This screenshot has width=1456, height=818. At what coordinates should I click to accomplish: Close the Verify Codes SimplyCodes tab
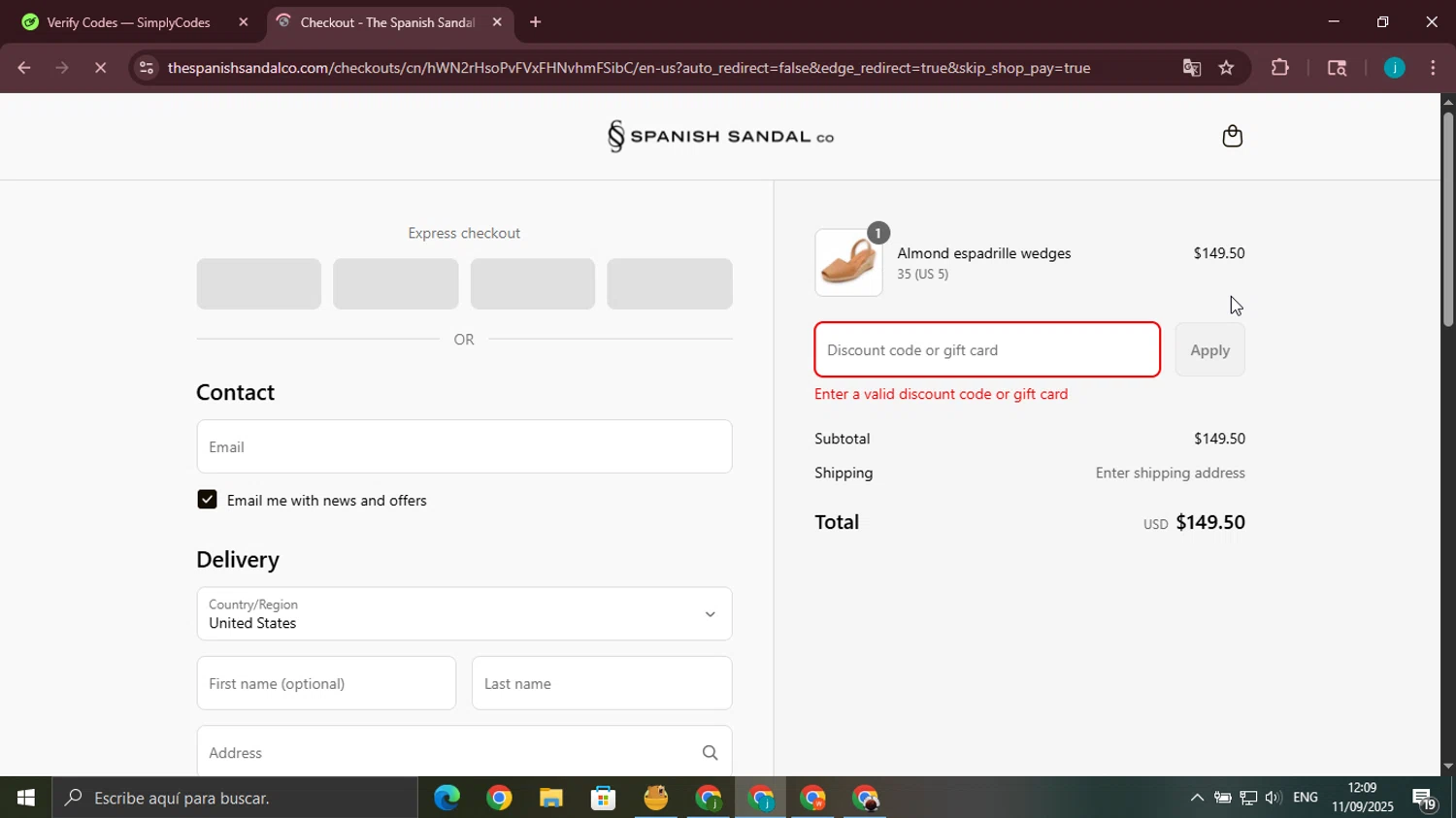pyautogui.click(x=244, y=22)
